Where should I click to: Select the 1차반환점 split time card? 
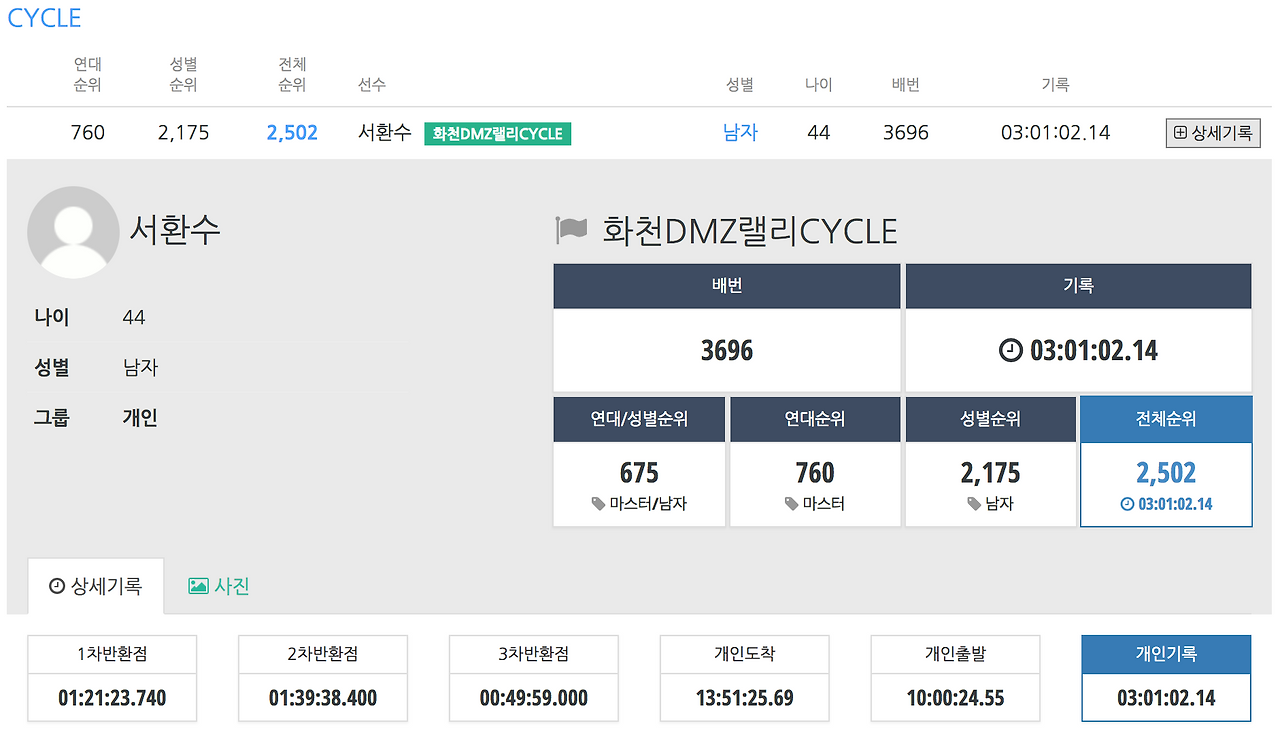(111, 678)
